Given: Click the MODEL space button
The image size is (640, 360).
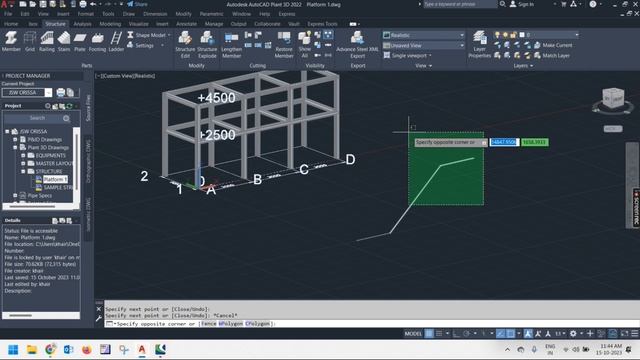Looking at the screenshot, I should [x=413, y=334].
